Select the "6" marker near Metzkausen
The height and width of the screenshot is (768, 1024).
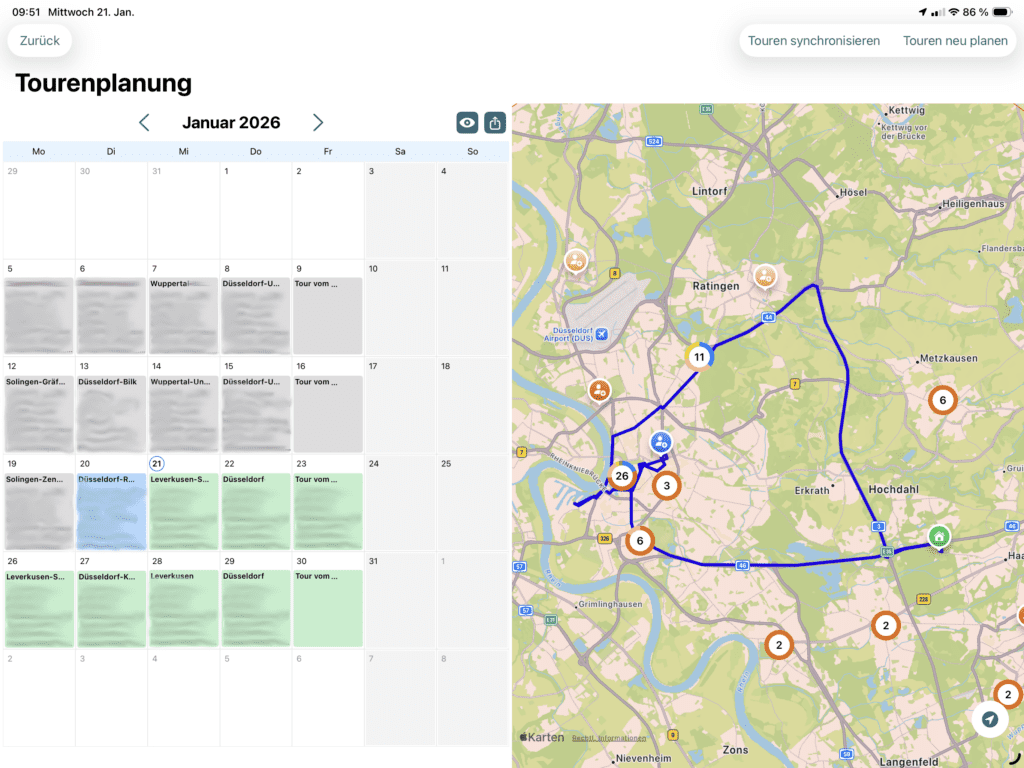pos(941,400)
